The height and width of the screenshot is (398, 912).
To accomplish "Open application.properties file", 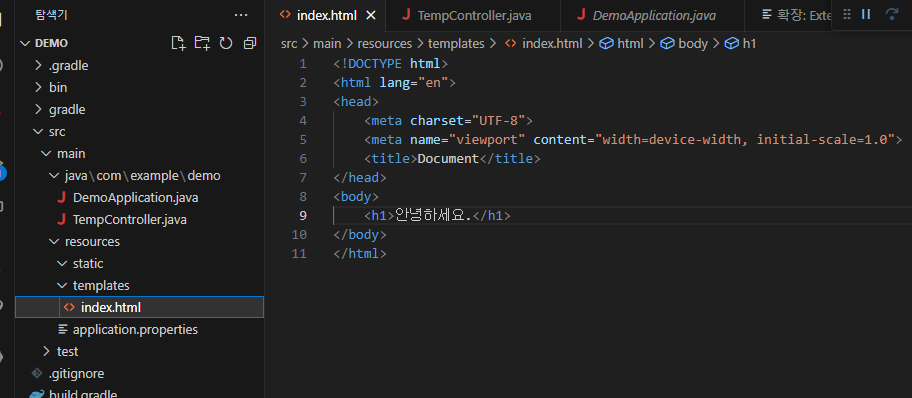I will click(140, 329).
